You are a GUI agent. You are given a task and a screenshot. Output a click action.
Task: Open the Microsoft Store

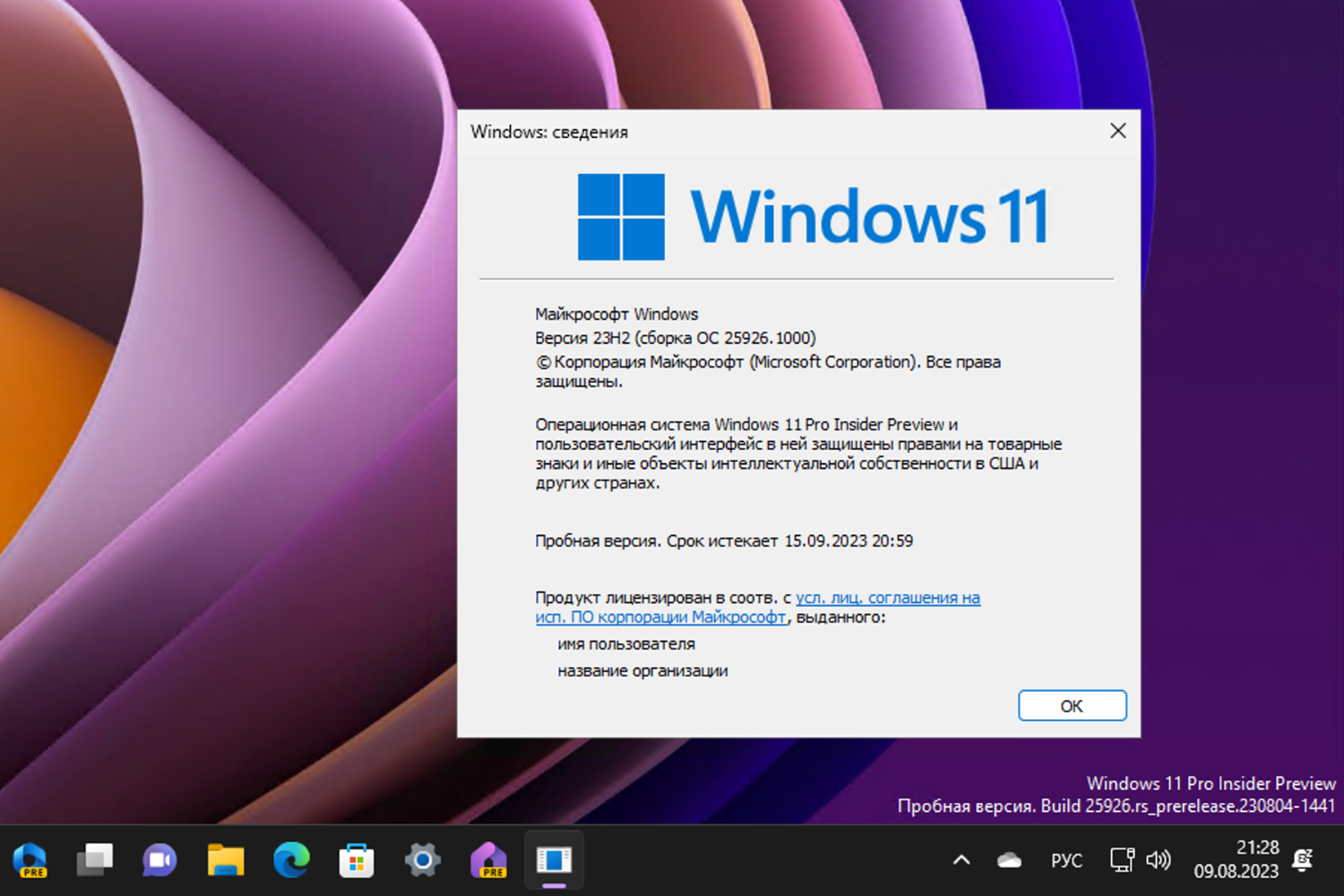click(356, 859)
